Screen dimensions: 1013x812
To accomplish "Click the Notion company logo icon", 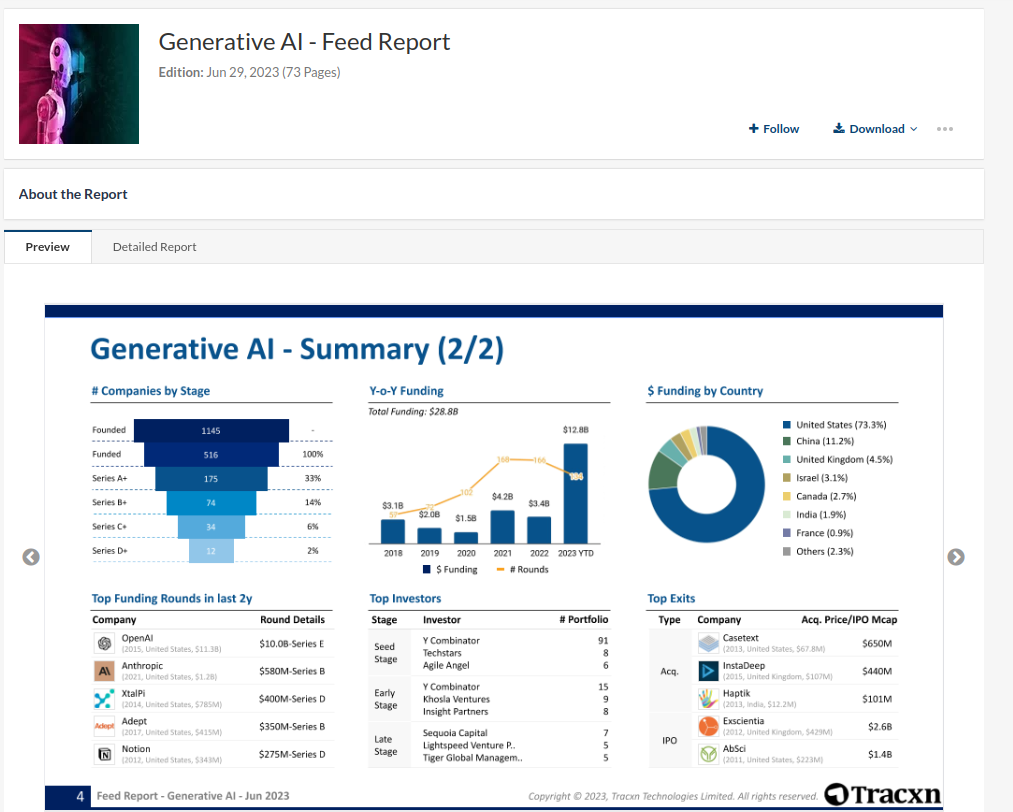I will point(104,754).
